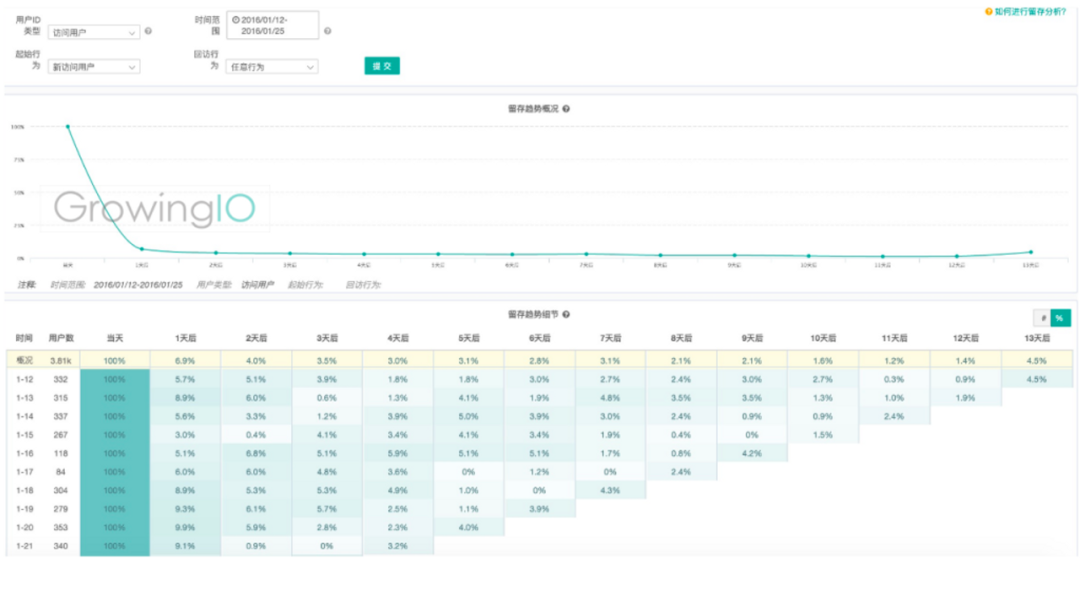The width and height of the screenshot is (1080, 597).
Task: Select the 1-13 row date label
Action: (x=24, y=398)
